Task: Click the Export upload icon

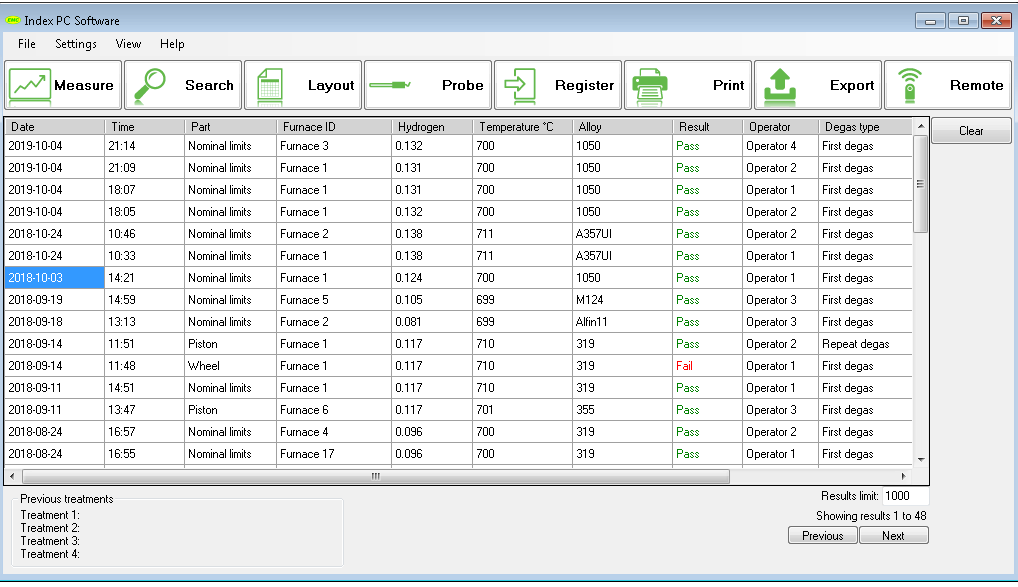Action: click(780, 85)
